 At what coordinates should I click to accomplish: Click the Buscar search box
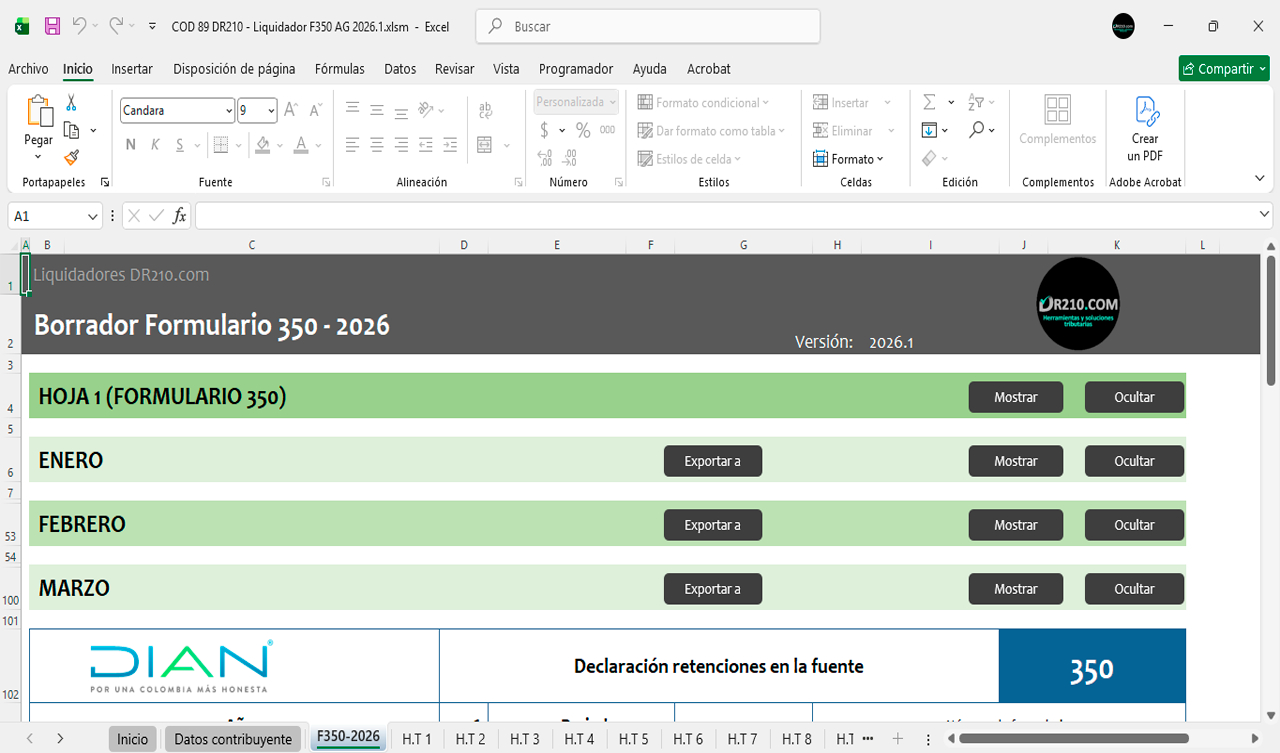coord(648,27)
